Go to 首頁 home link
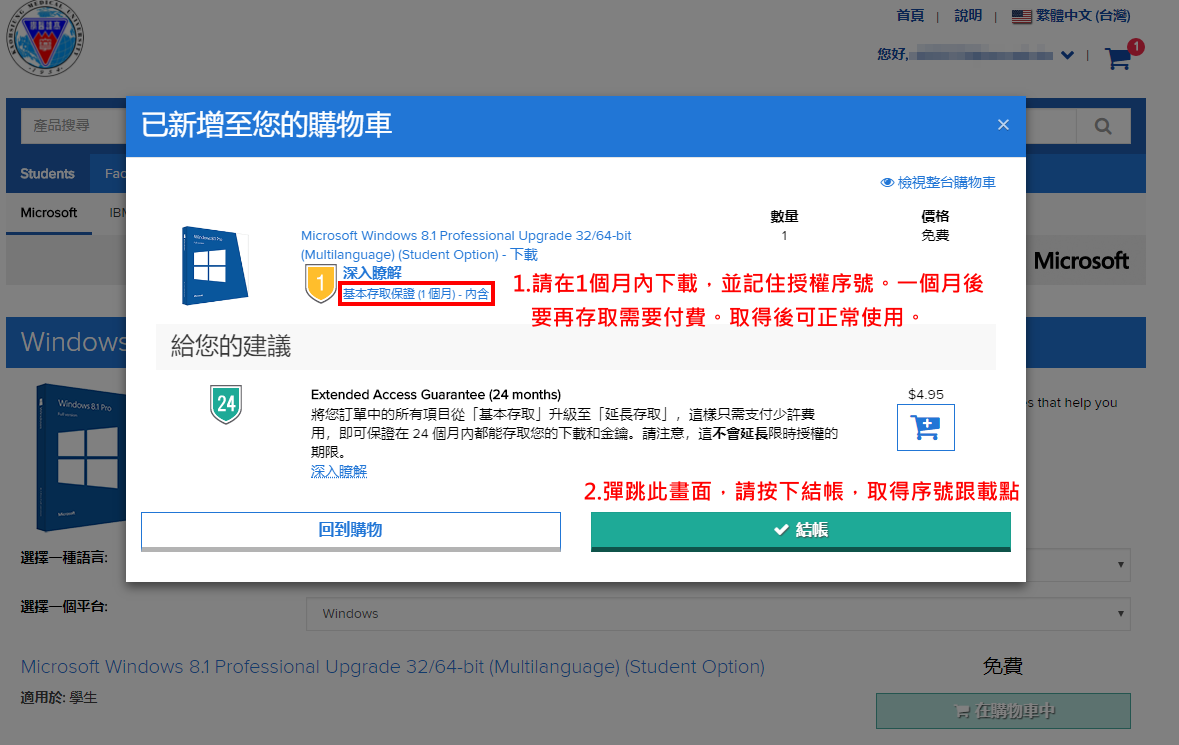The image size is (1179, 745). point(910,16)
